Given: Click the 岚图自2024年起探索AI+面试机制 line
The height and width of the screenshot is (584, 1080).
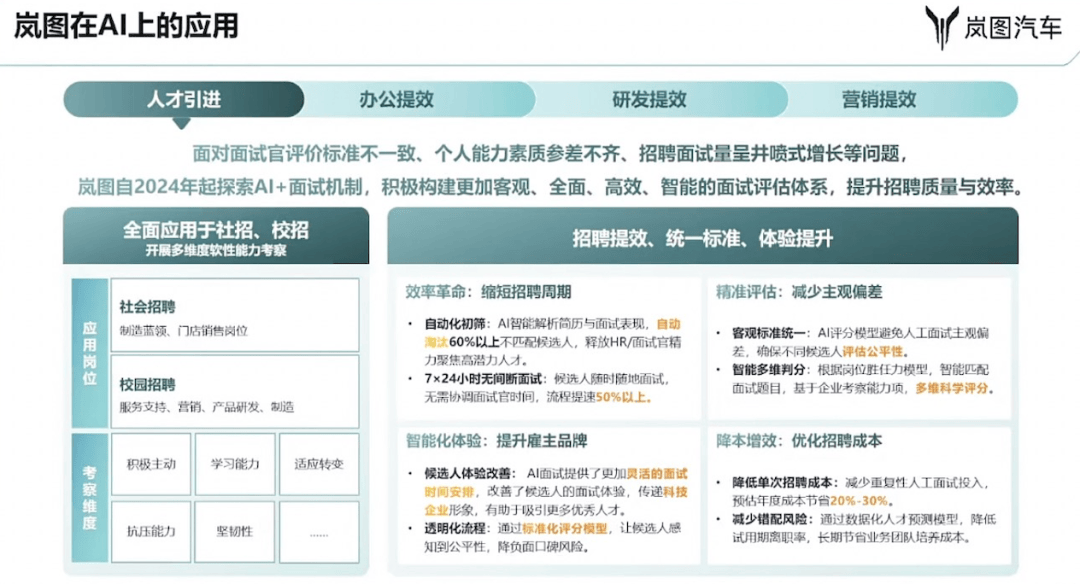Looking at the screenshot, I should 550,187.
